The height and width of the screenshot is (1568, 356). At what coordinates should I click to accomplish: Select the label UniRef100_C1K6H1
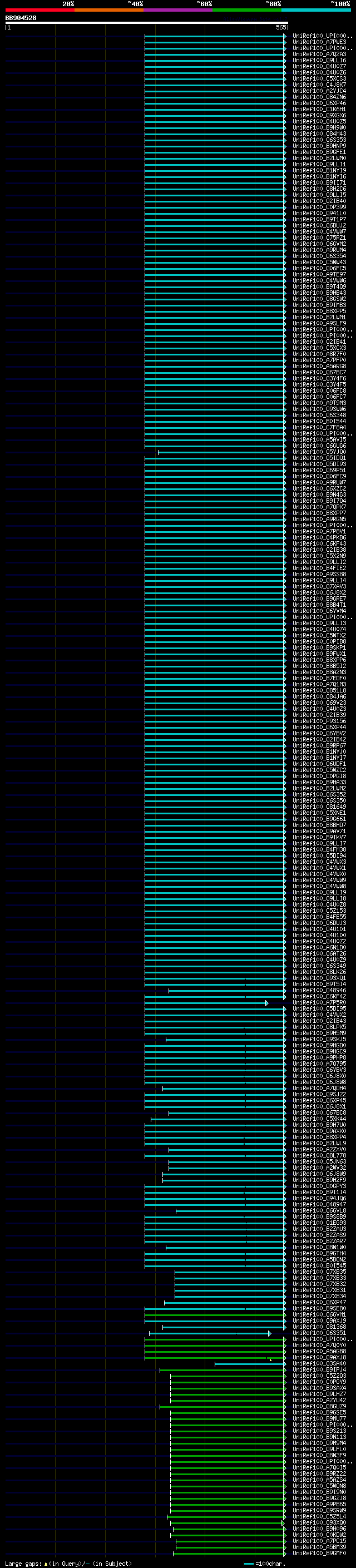pyautogui.click(x=319, y=110)
